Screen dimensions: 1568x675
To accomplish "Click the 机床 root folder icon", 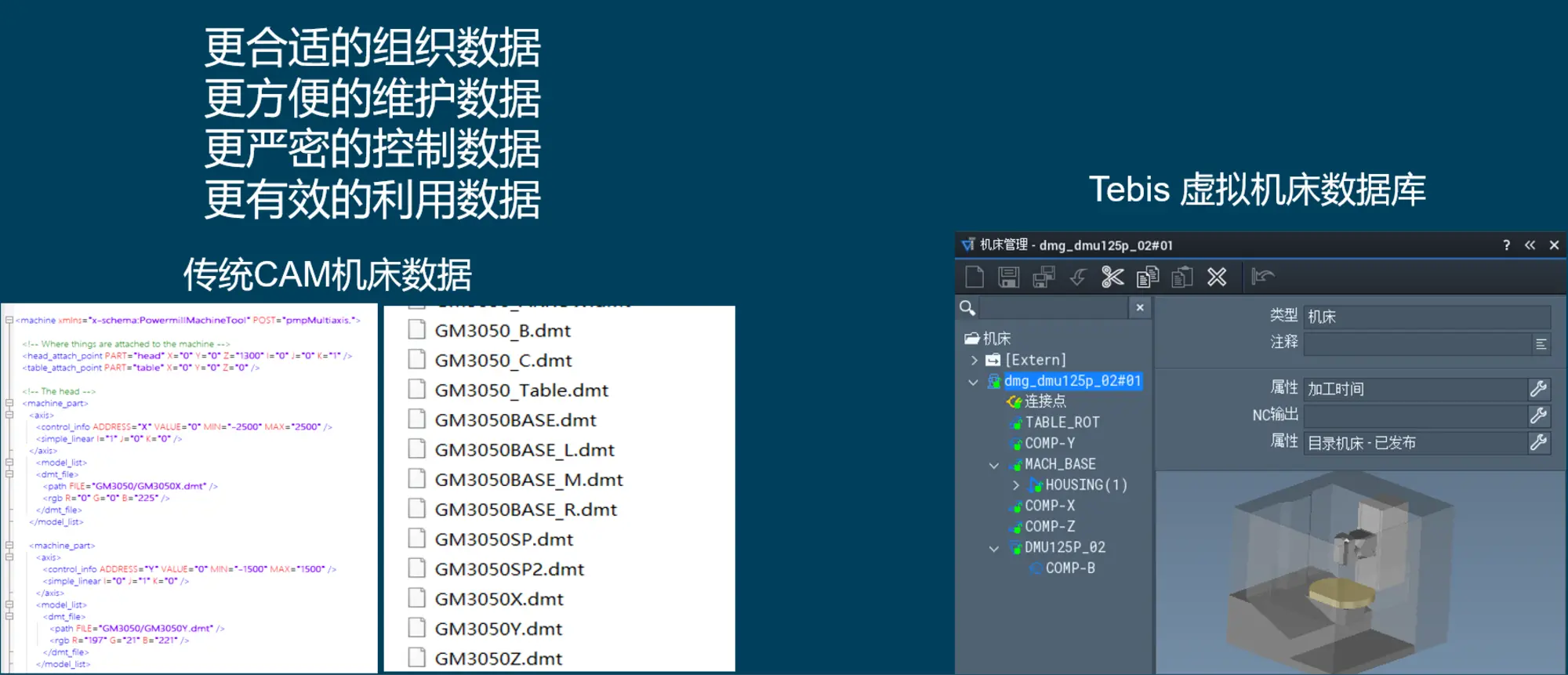I will pyautogui.click(x=972, y=338).
